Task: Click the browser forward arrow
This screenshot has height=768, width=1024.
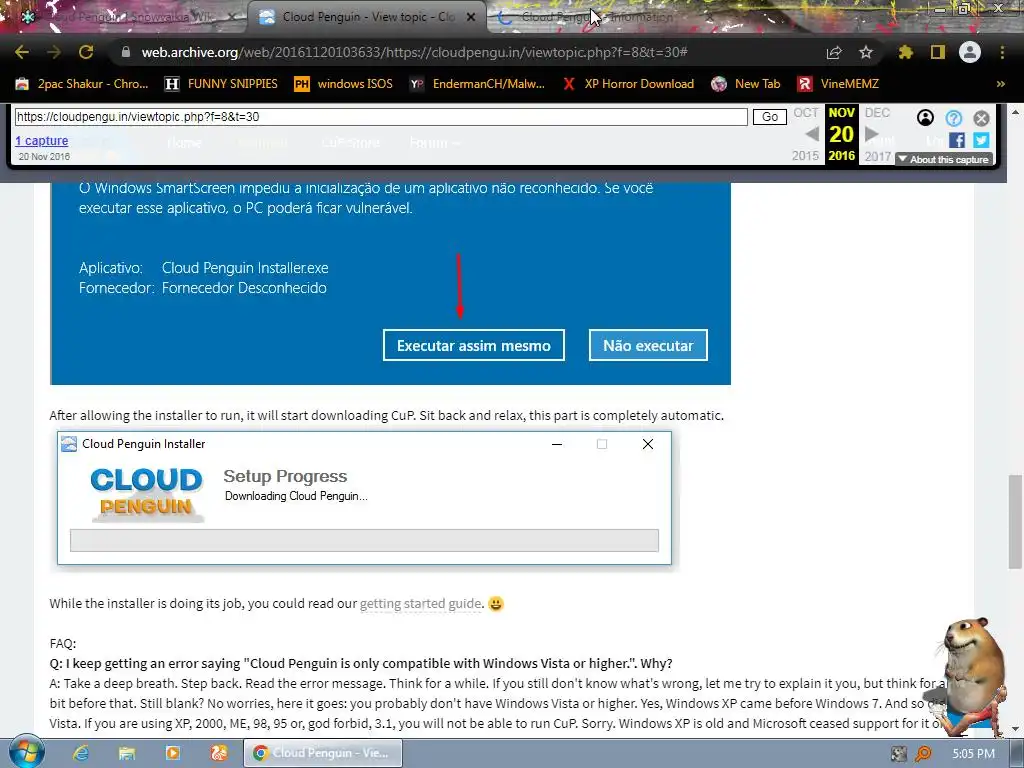Action: coord(54,52)
